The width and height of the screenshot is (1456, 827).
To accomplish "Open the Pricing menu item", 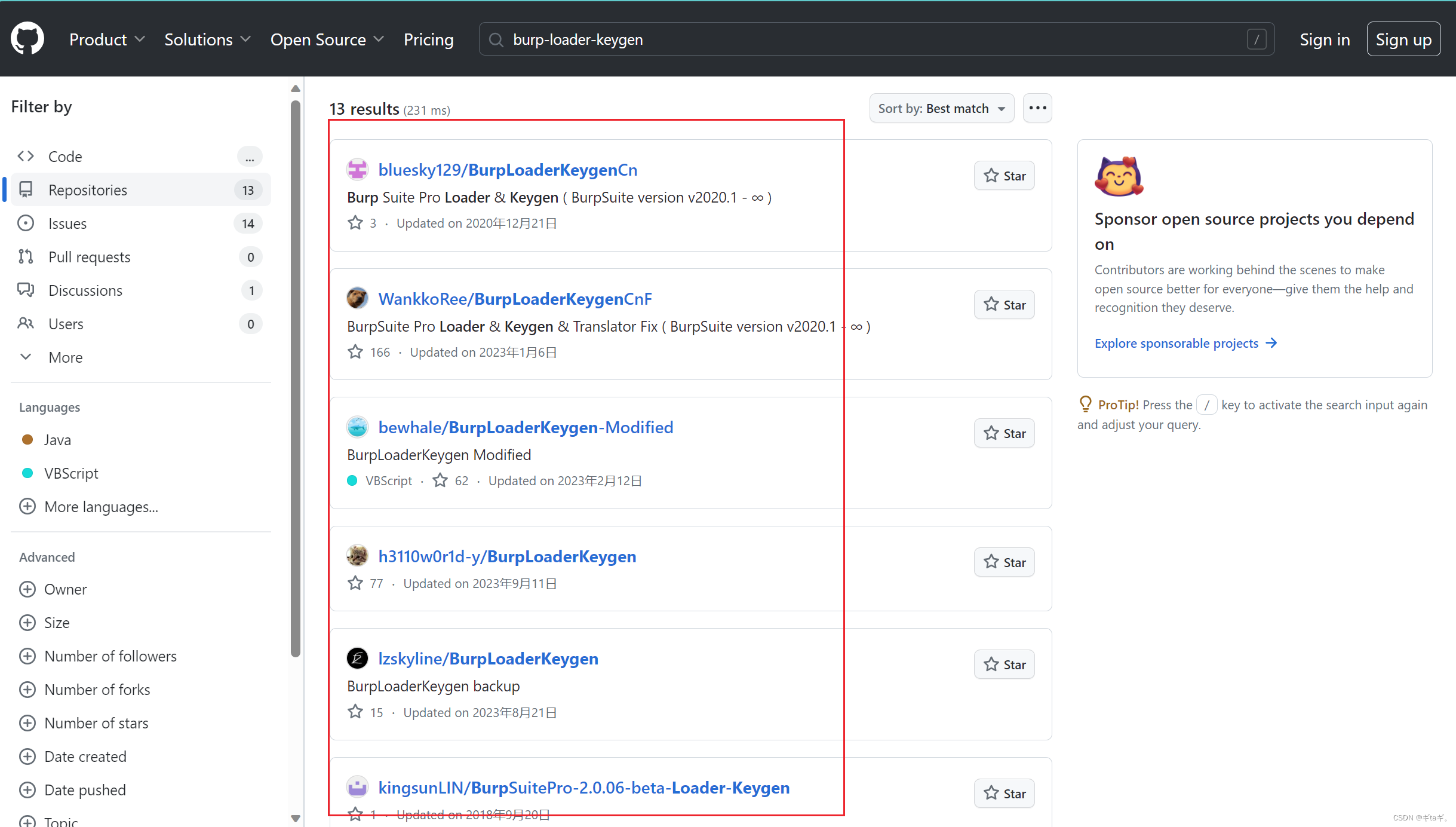I will 428,39.
